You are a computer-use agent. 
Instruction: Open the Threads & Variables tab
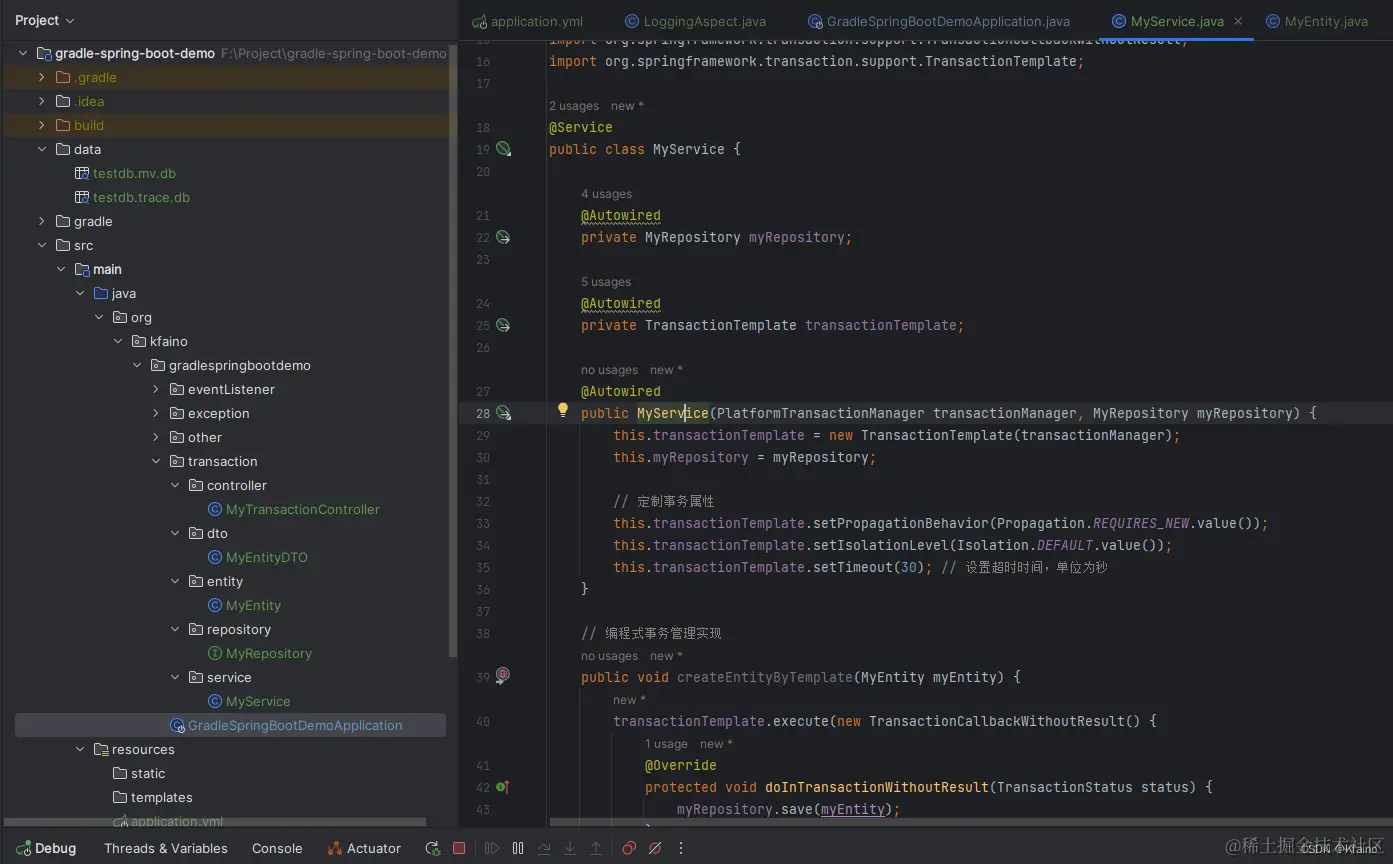pos(166,848)
